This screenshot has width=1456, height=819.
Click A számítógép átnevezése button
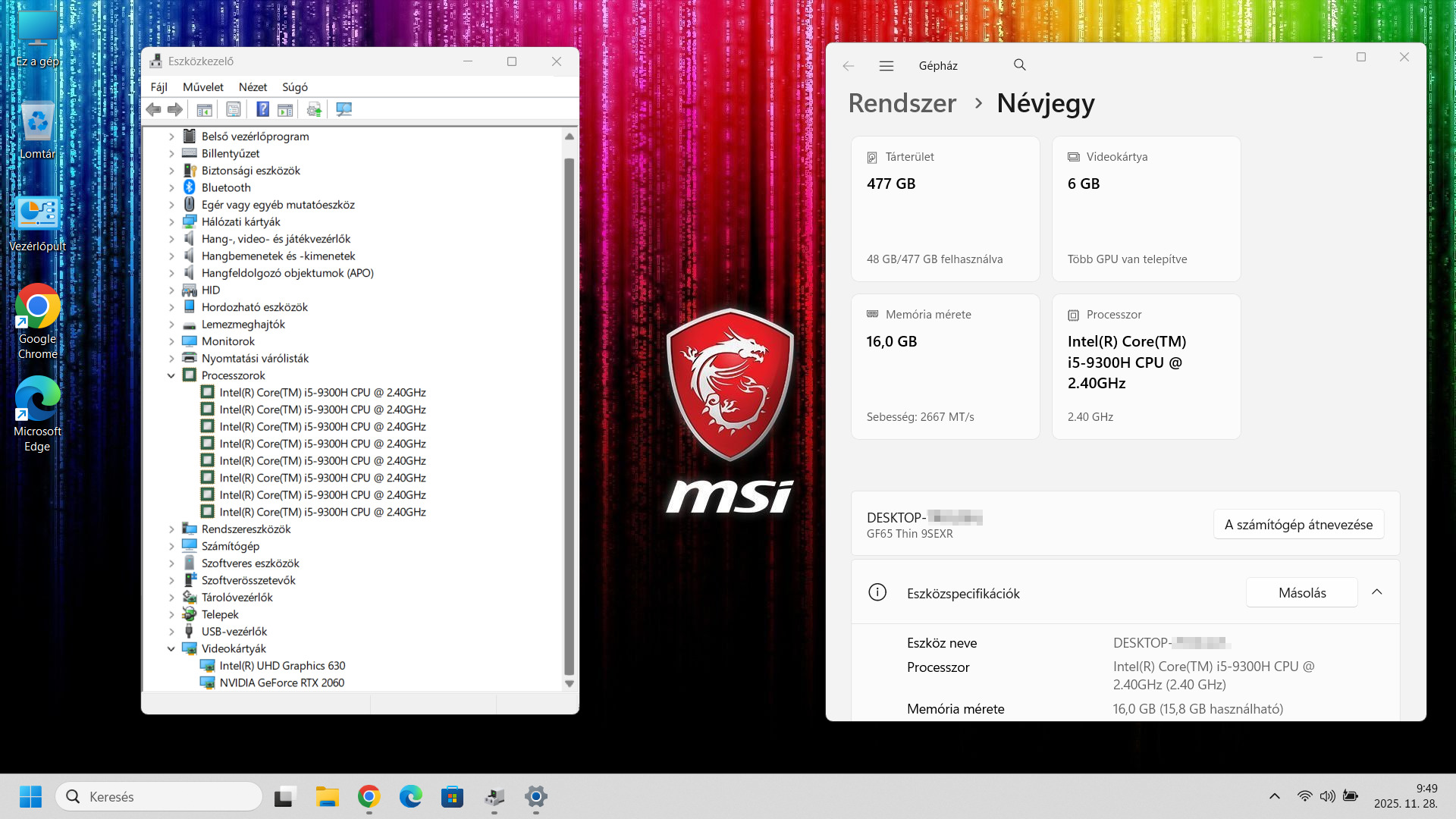pyautogui.click(x=1298, y=524)
